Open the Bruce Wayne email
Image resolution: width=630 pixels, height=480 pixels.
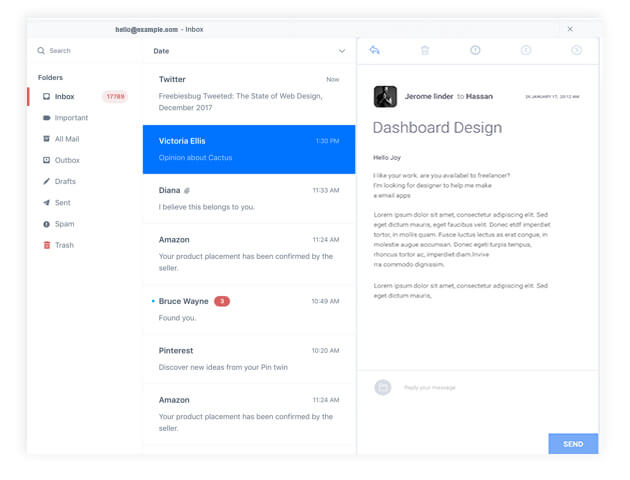tap(249, 310)
